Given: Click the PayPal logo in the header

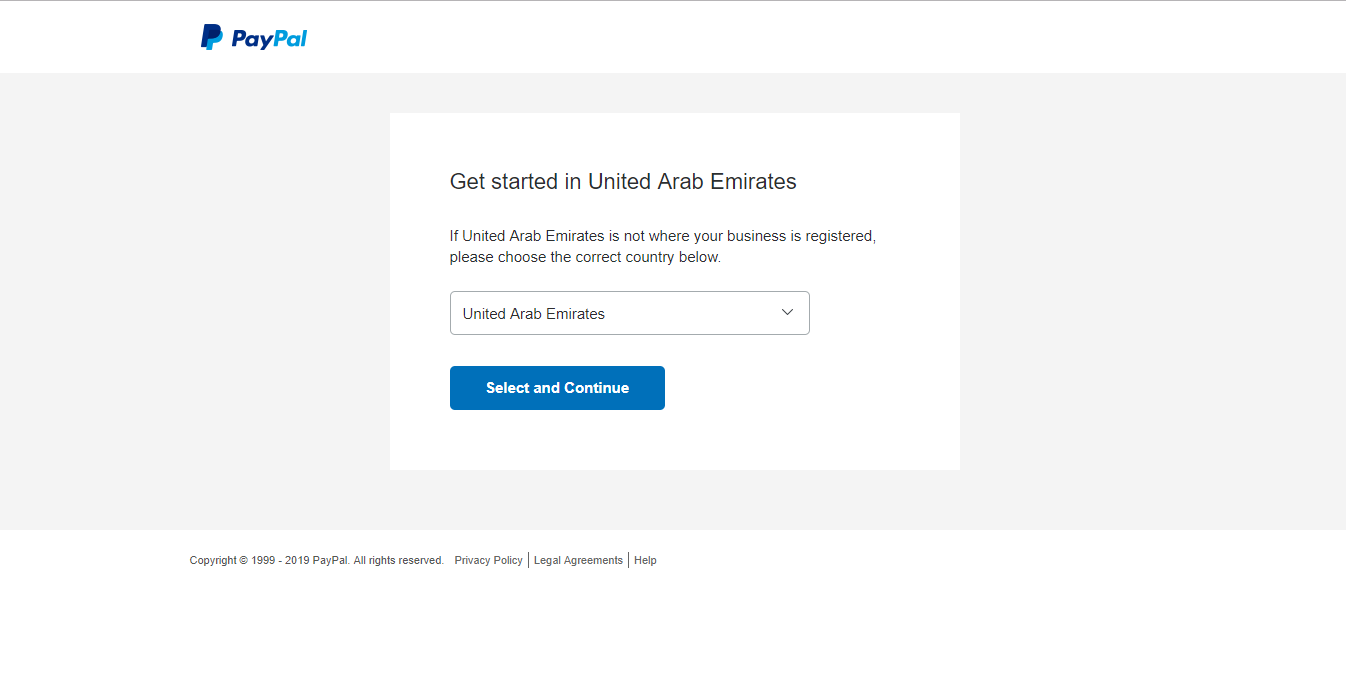Looking at the screenshot, I should click(254, 38).
